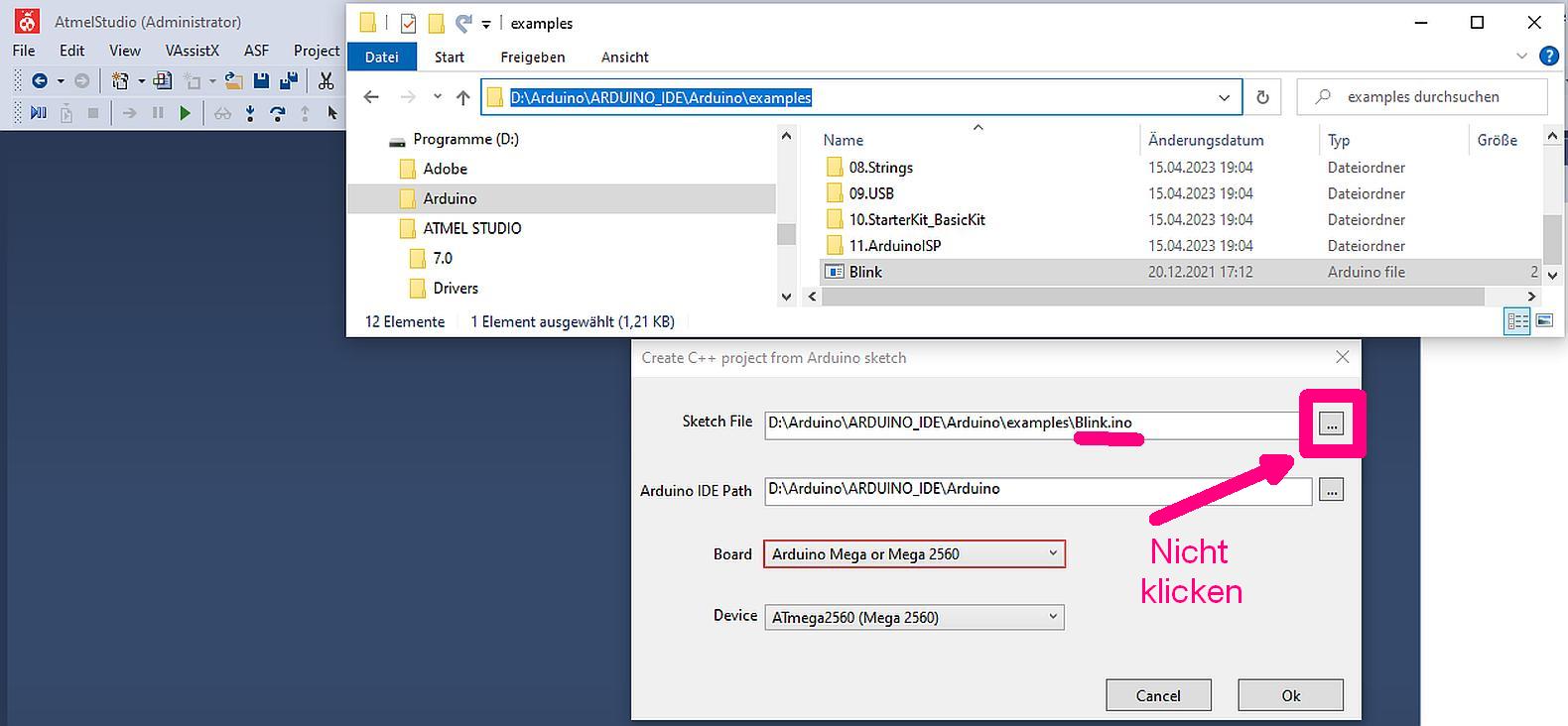Click the AtmelStudio ladybug logo icon

[28, 21]
